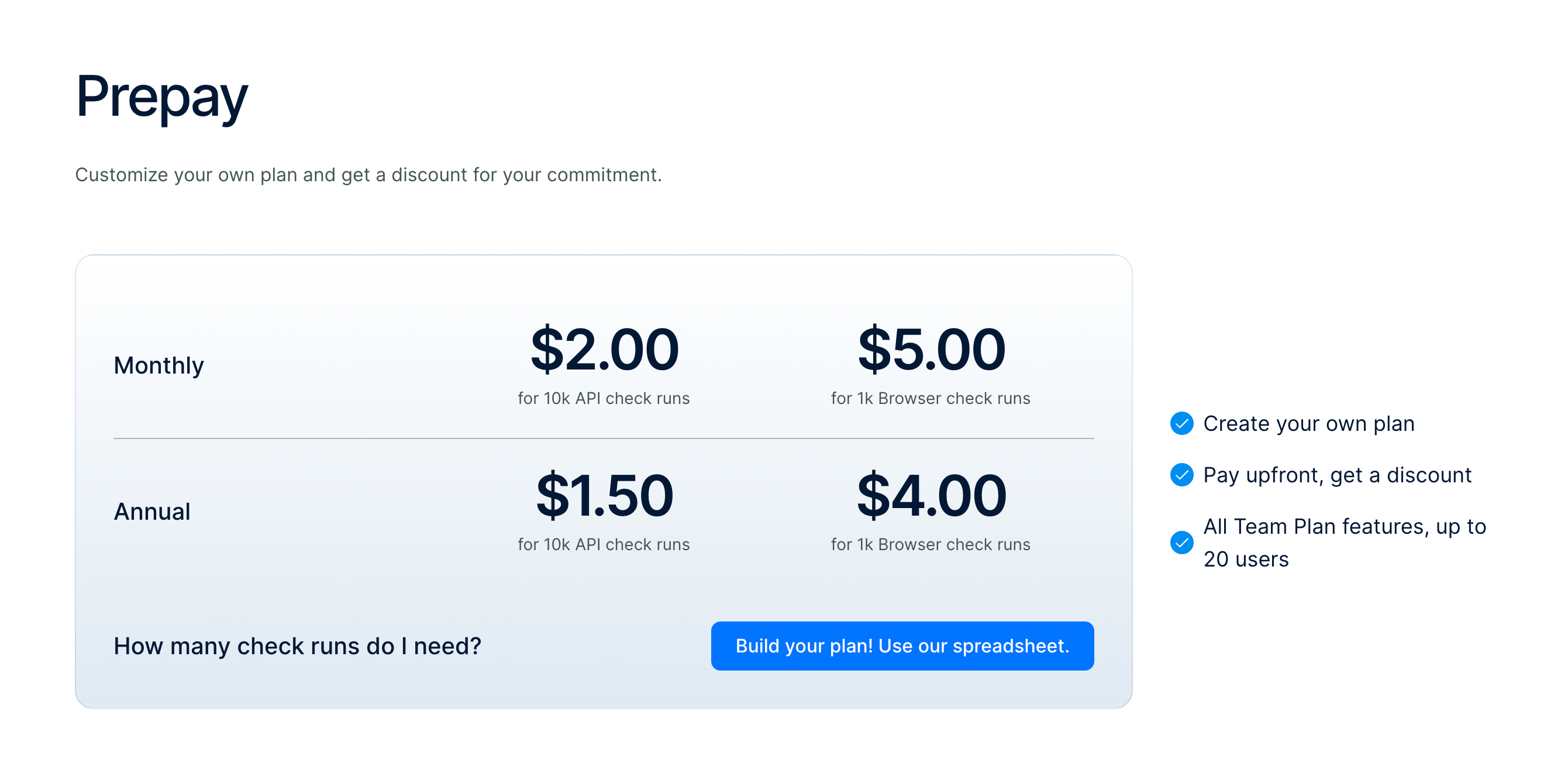Click the Create your own plan feature text
1561x784 pixels.
point(1308,423)
